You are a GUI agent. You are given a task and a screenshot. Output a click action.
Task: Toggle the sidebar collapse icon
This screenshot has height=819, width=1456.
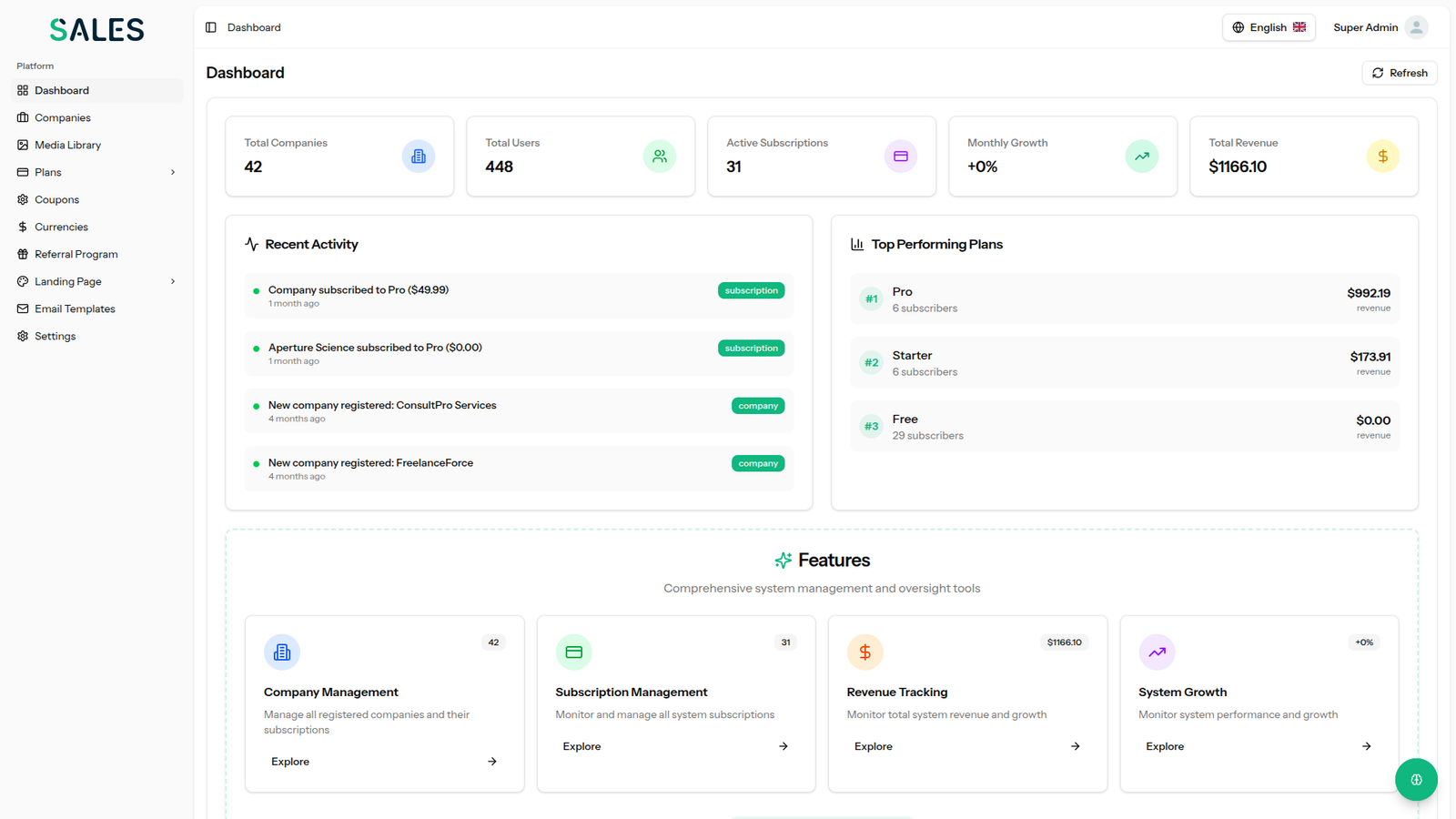pos(211,27)
